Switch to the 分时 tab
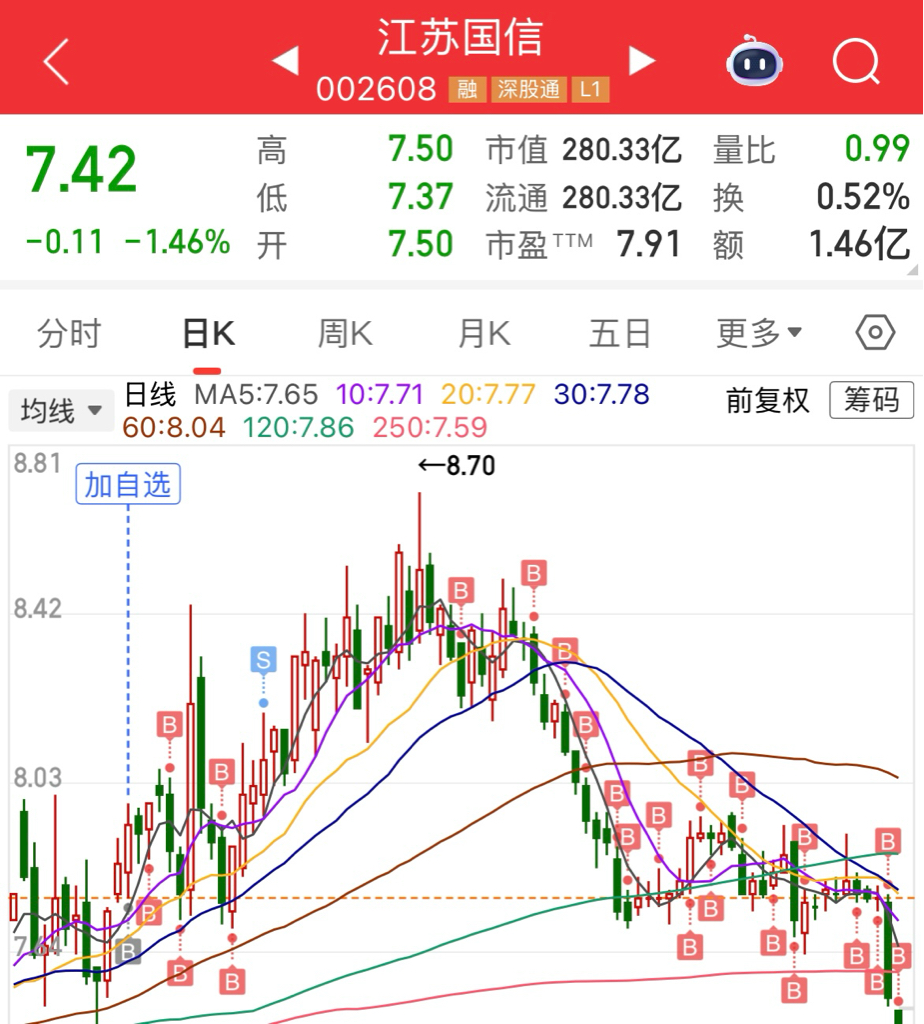Screen dimensions: 924x1024 pos(69,334)
